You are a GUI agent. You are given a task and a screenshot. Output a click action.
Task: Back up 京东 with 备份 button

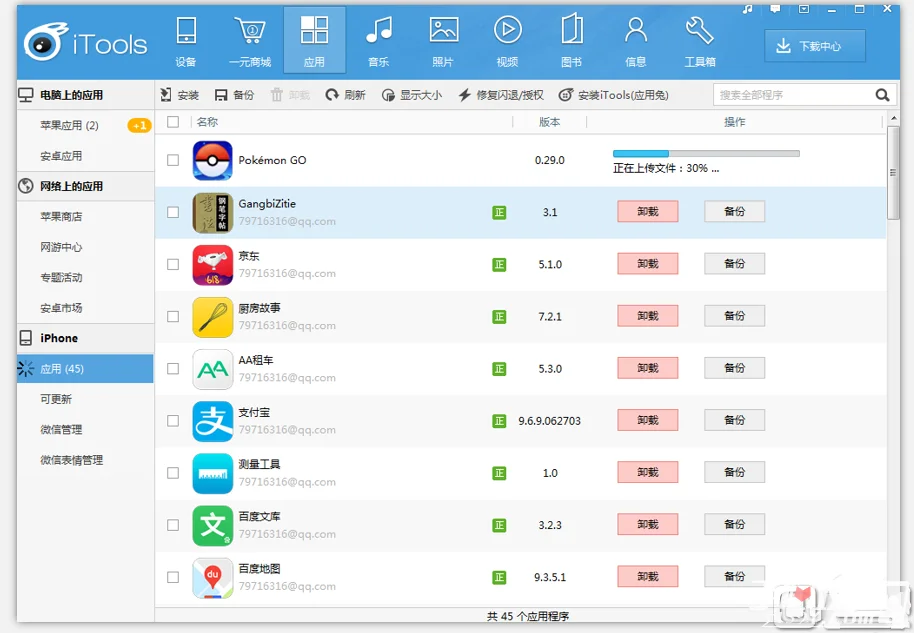(x=734, y=263)
